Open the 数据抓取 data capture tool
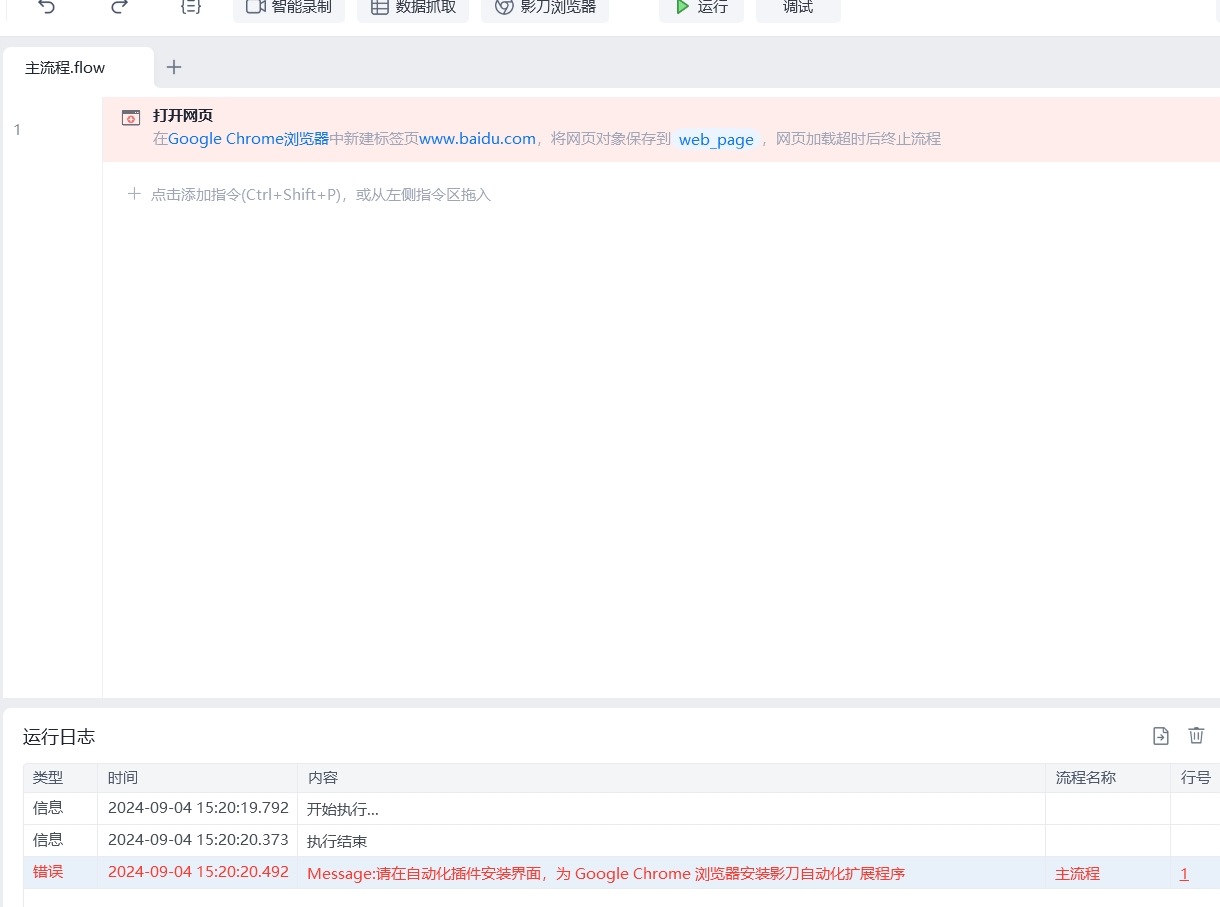 pos(413,8)
